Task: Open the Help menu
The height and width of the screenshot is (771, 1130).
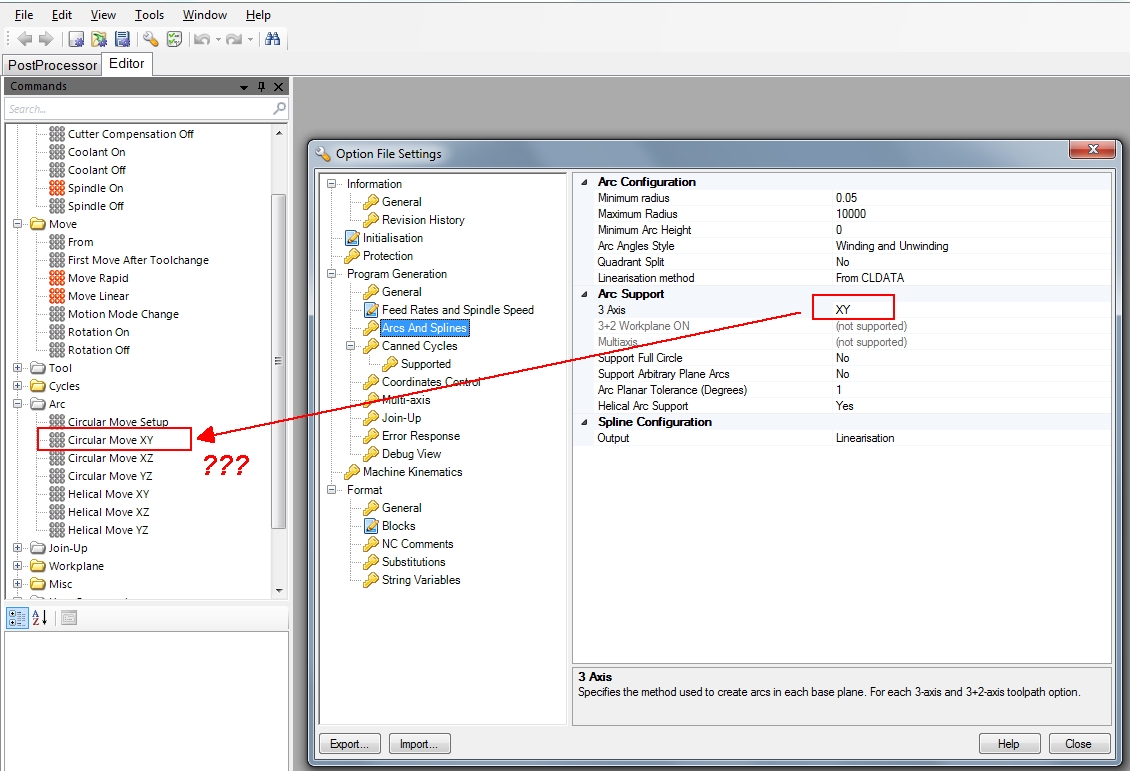Action: pyautogui.click(x=258, y=14)
